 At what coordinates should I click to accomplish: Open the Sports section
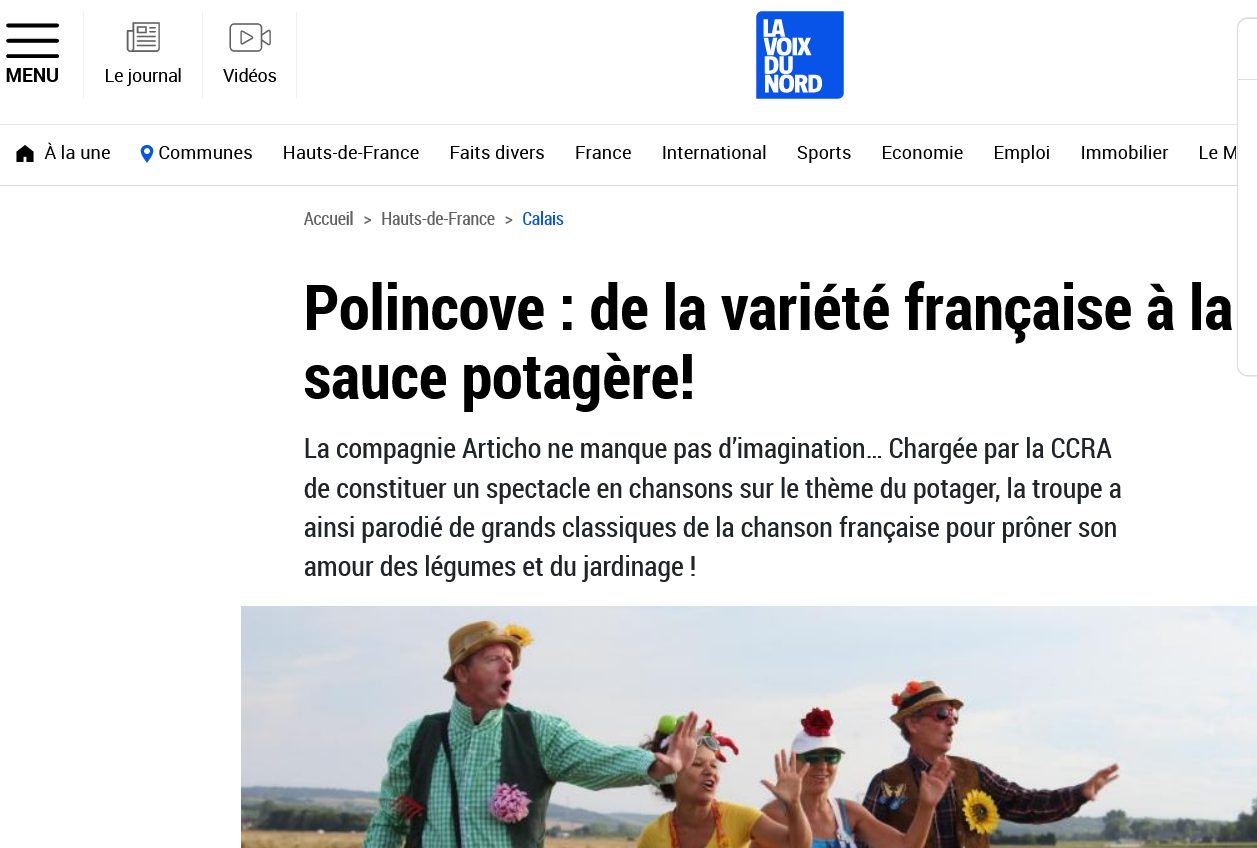coord(824,153)
